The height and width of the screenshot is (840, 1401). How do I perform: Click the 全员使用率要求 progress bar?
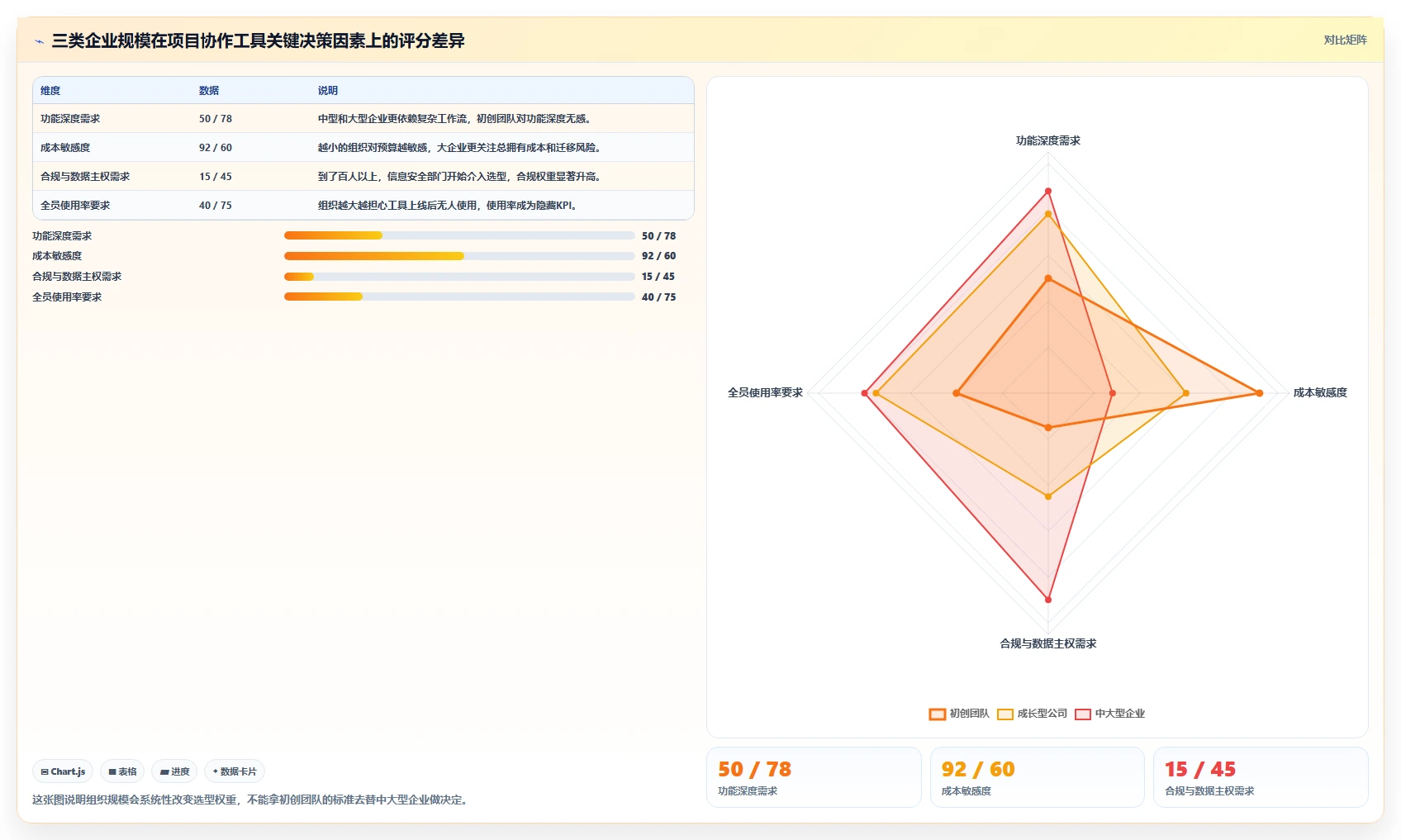[x=459, y=297]
